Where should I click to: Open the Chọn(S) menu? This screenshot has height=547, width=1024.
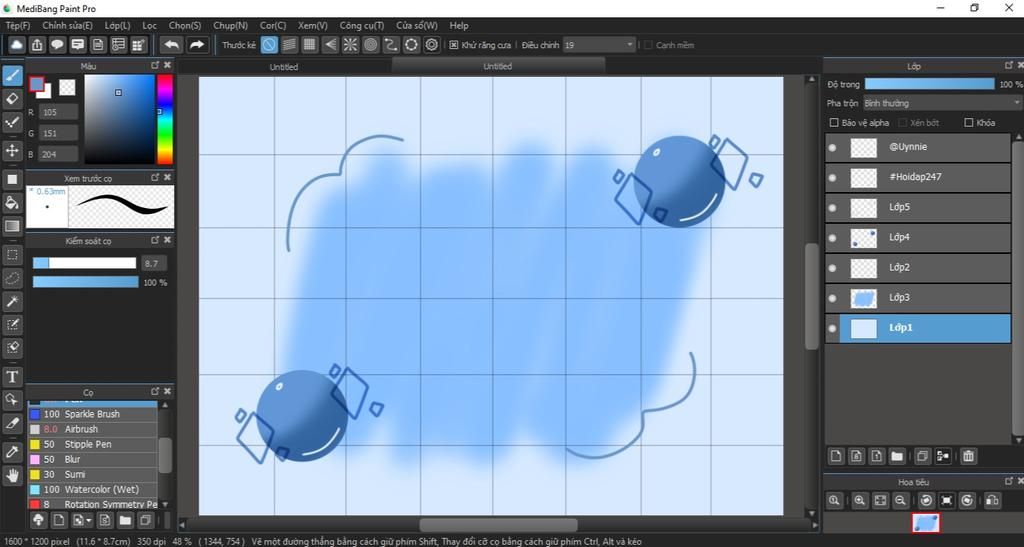click(x=185, y=25)
